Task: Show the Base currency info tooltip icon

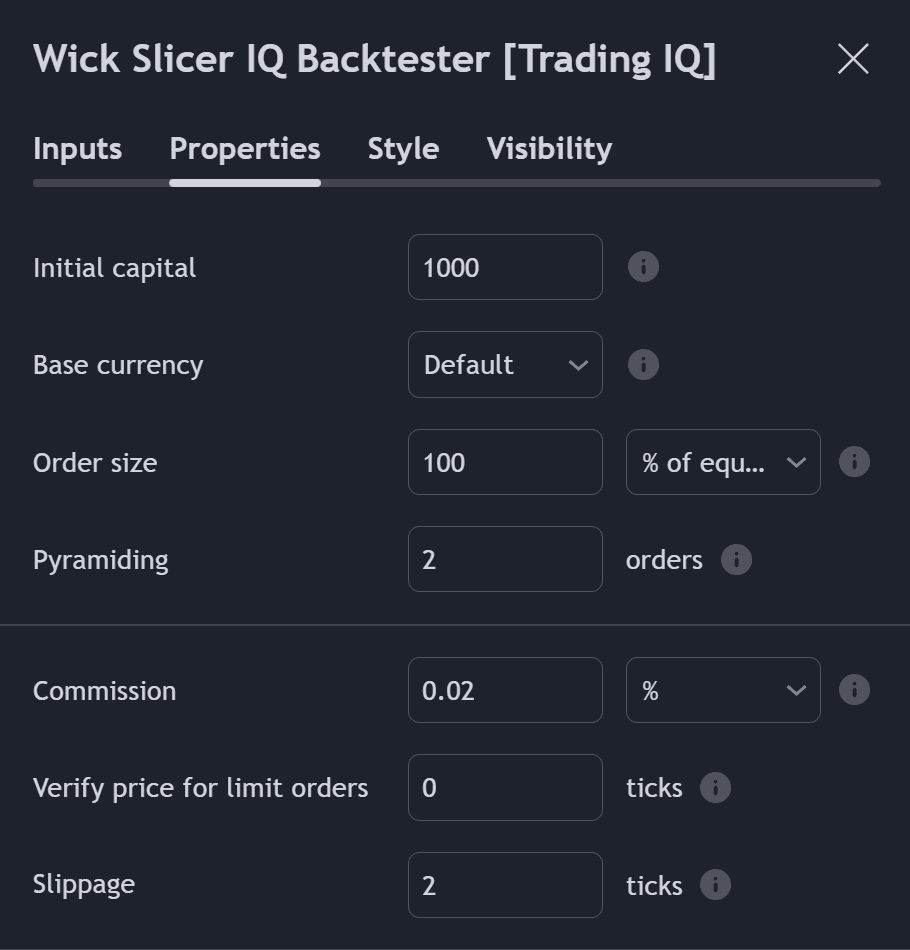Action: pyautogui.click(x=643, y=365)
